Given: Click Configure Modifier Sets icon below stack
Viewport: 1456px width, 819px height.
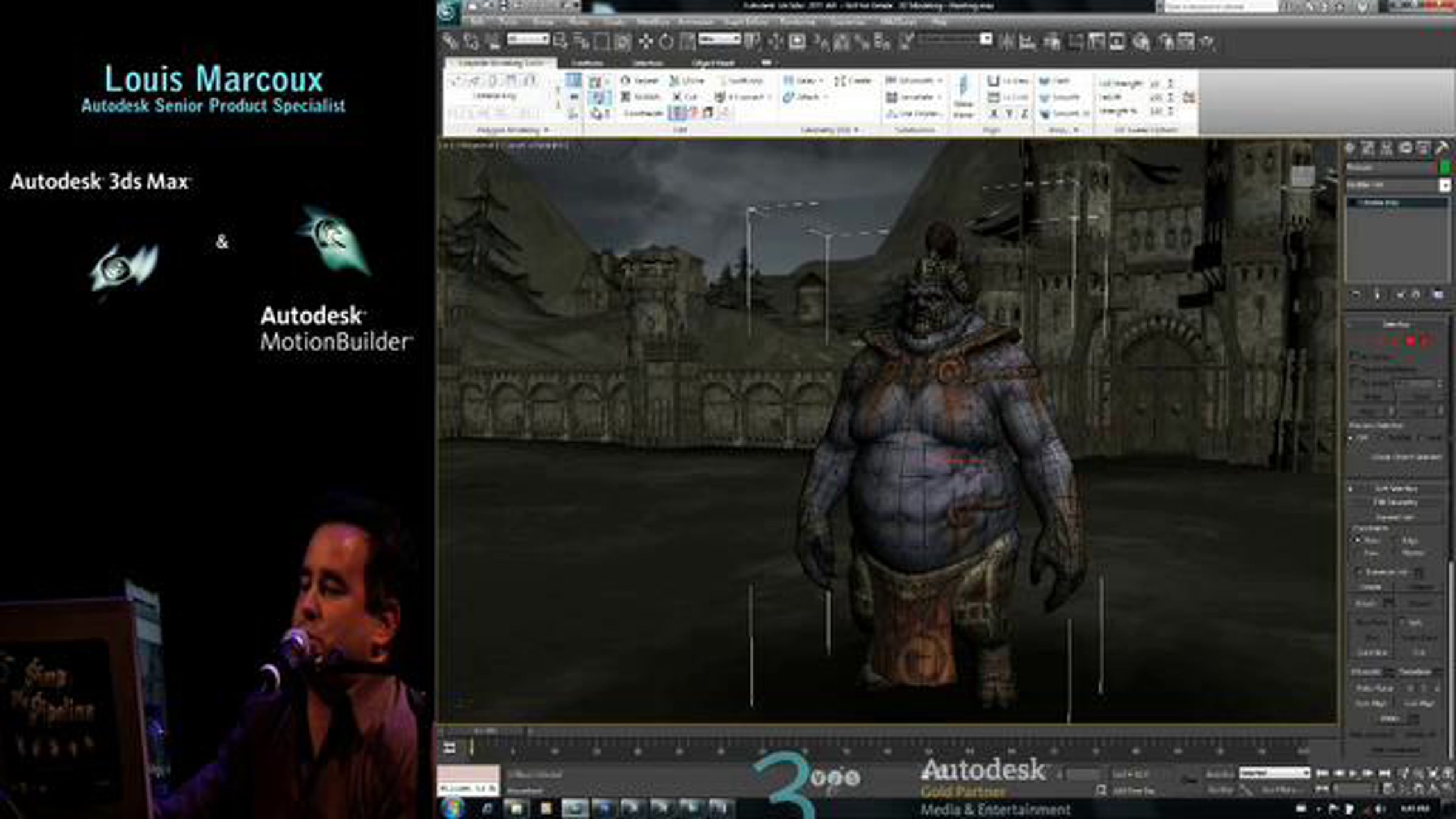Looking at the screenshot, I should [x=1438, y=295].
